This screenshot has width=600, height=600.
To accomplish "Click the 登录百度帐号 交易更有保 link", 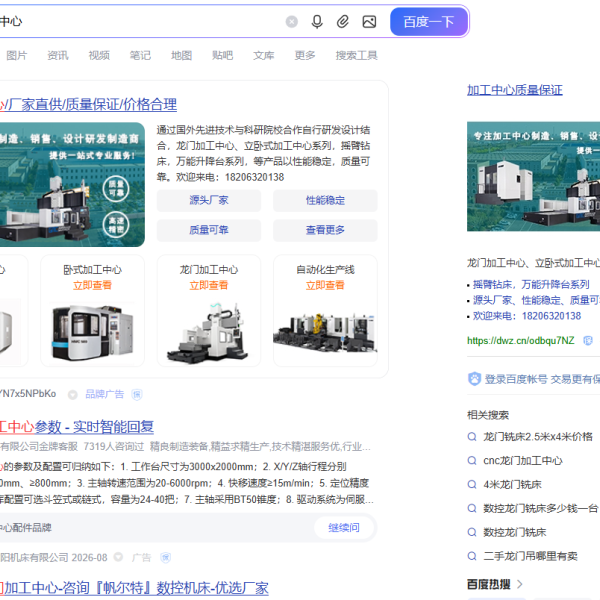I will coord(542,379).
